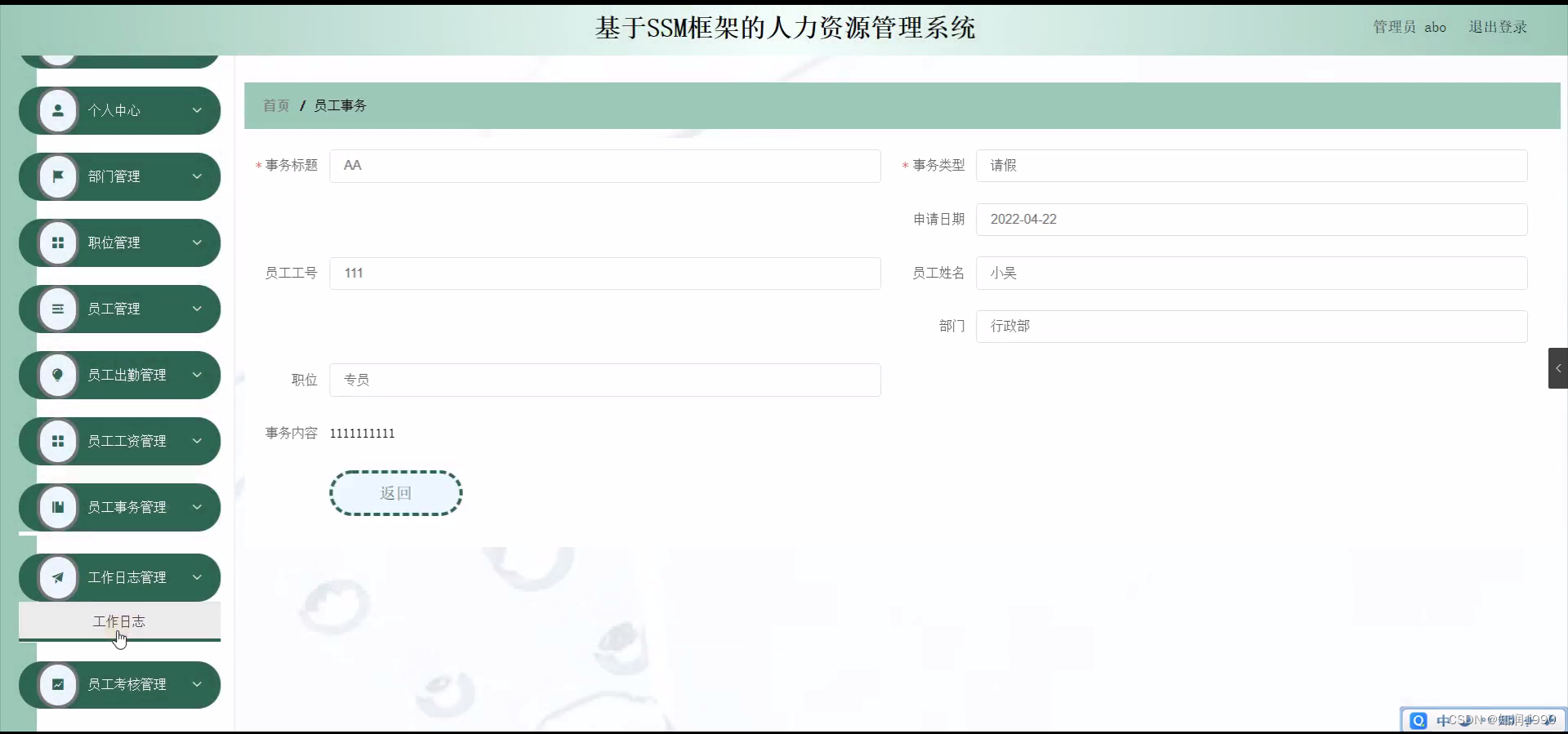Screen dimensions: 1568x734
Task: Click the right edge panel collapse arrow
Action: coord(1558,368)
